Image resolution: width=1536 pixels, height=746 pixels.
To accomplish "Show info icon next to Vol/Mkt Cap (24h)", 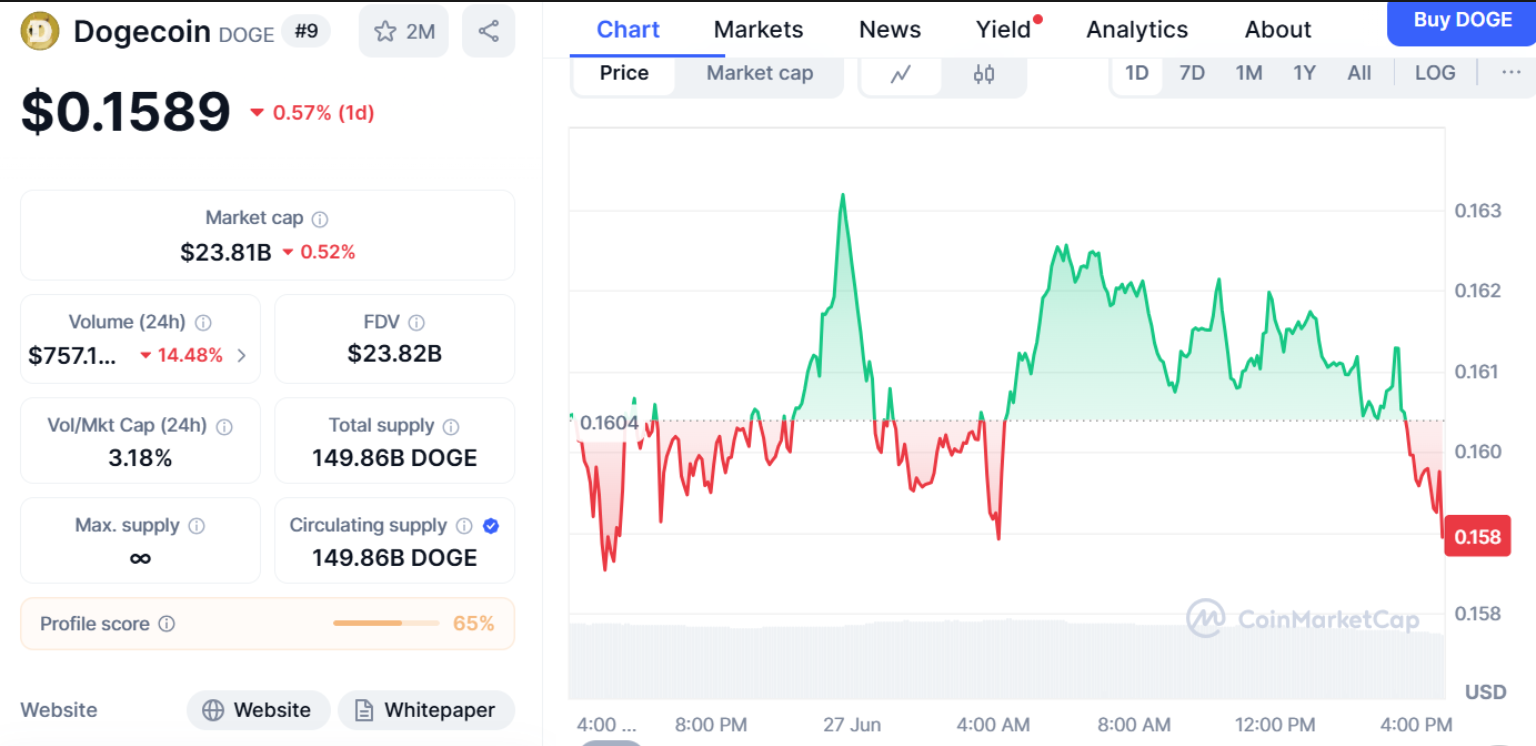I will tap(224, 427).
